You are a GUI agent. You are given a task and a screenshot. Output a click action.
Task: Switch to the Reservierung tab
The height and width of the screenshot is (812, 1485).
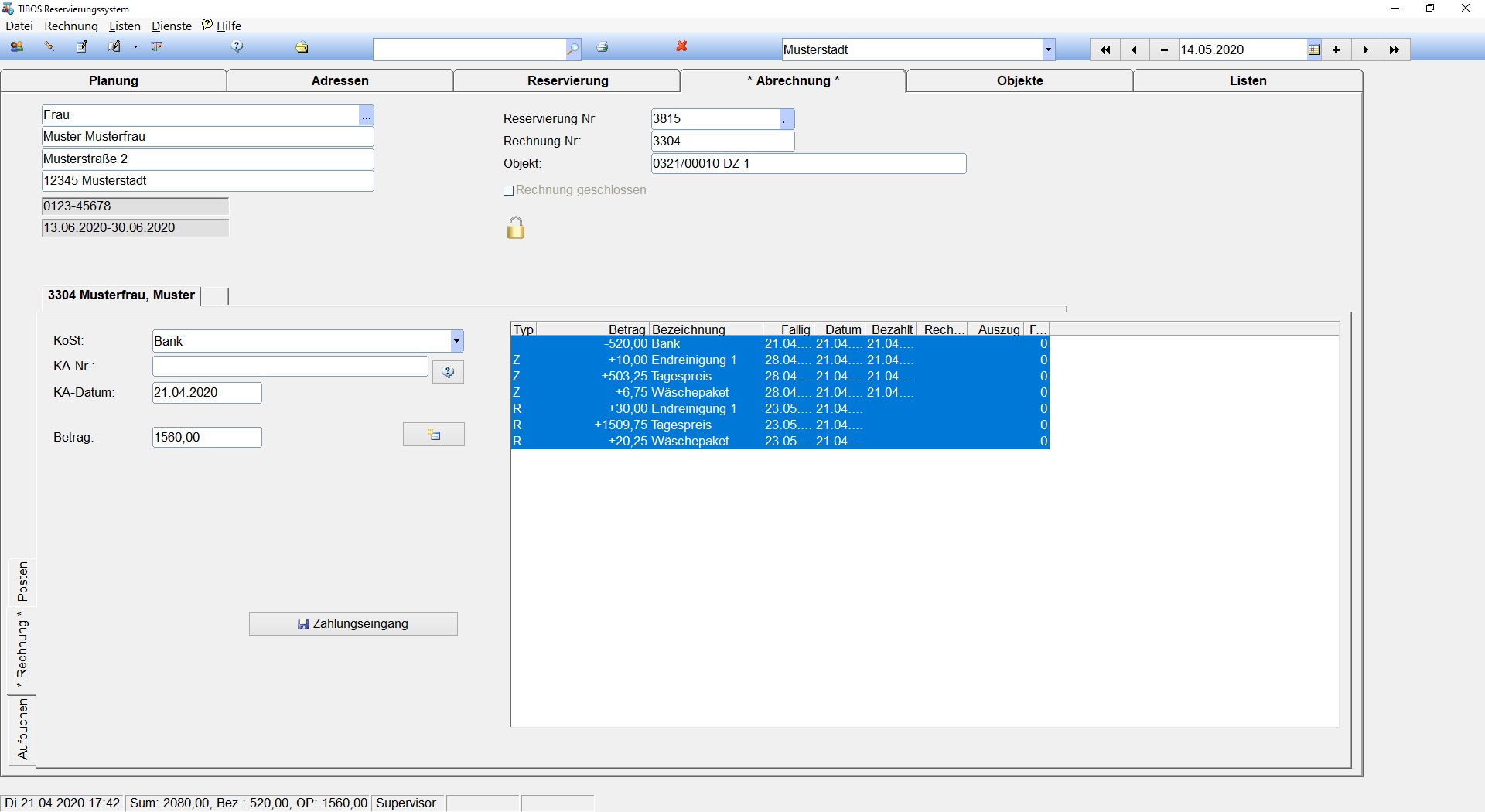point(568,80)
